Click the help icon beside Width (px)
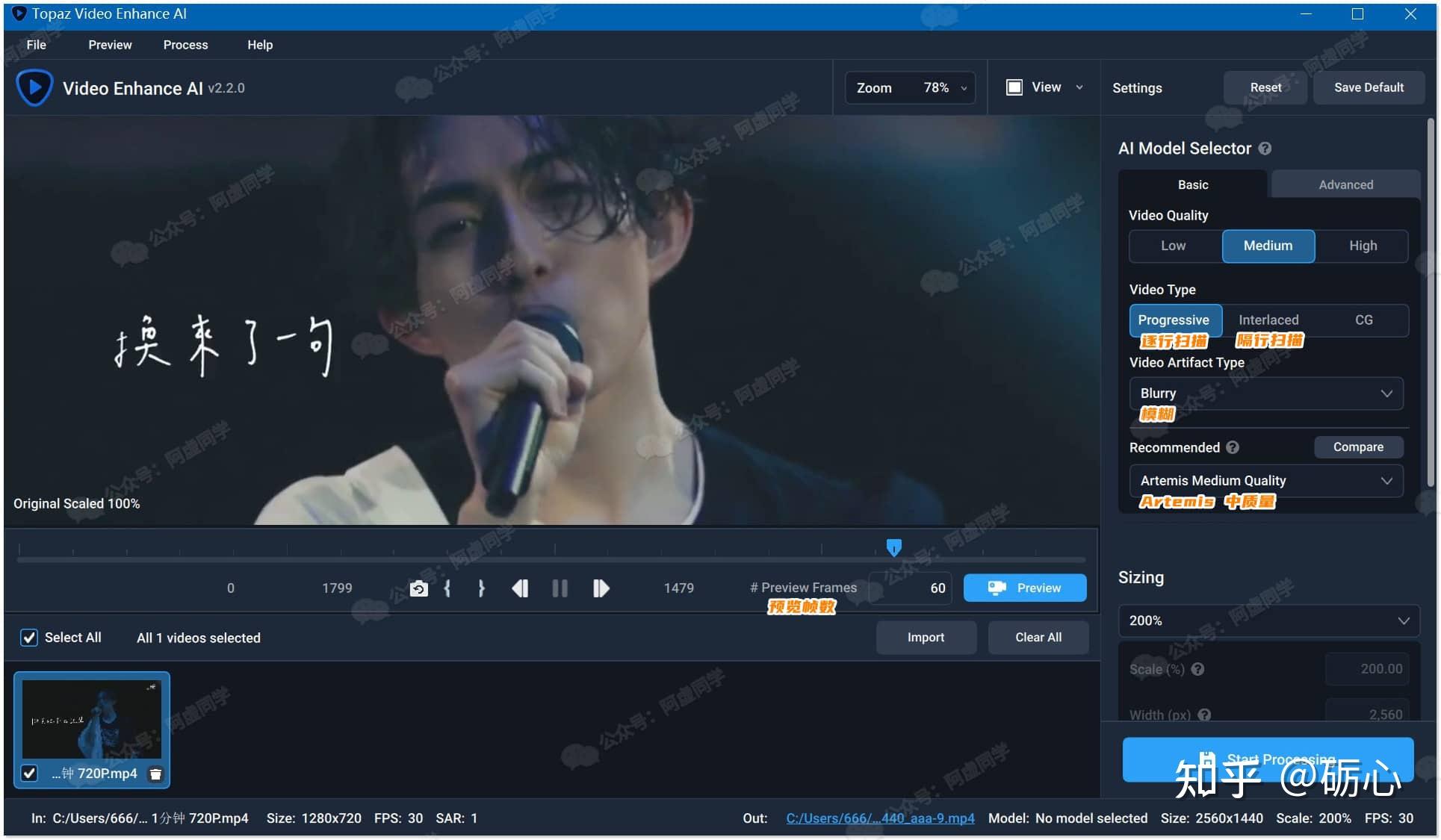This screenshot has width=1441, height=840. 1204,715
